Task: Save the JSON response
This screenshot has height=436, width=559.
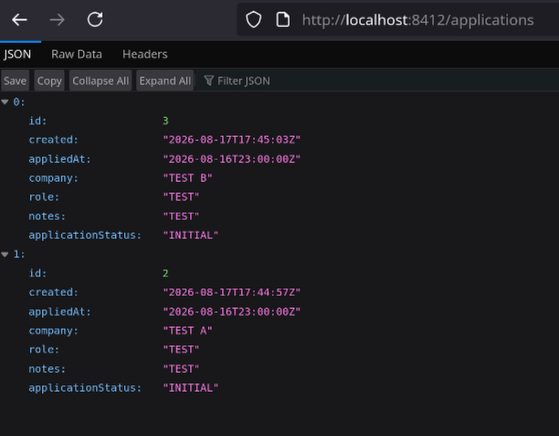Action: coord(15,81)
